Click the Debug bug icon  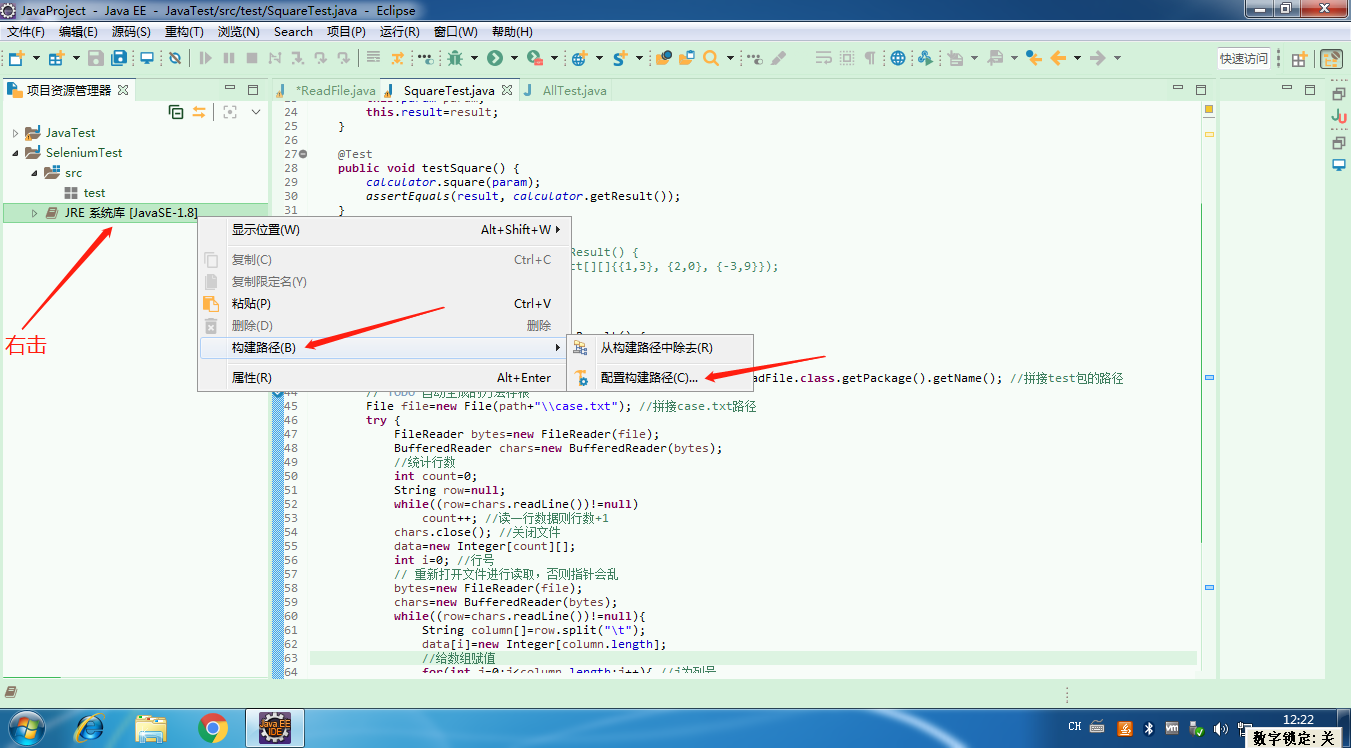tap(454, 58)
